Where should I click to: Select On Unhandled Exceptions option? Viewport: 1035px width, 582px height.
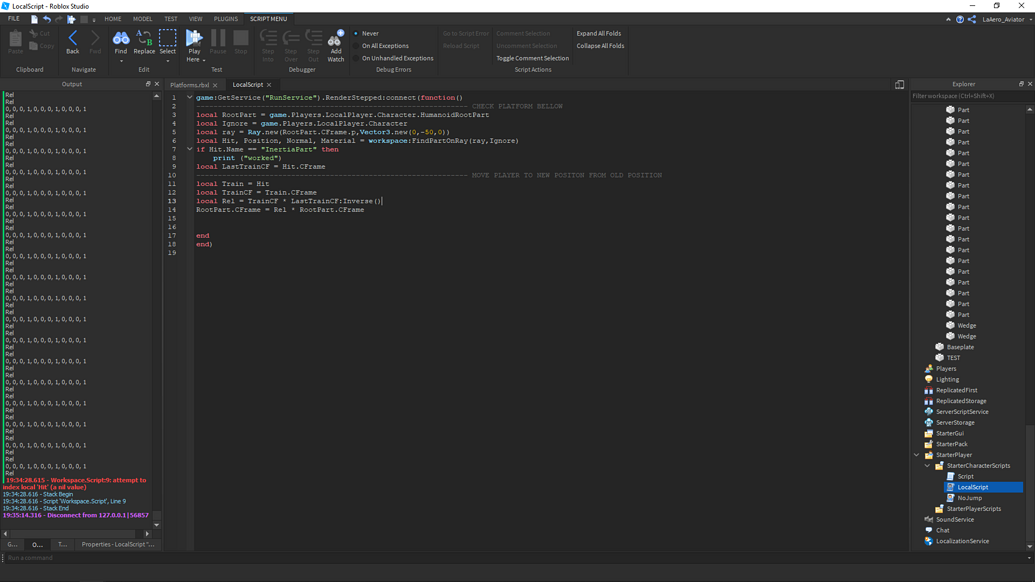click(393, 58)
